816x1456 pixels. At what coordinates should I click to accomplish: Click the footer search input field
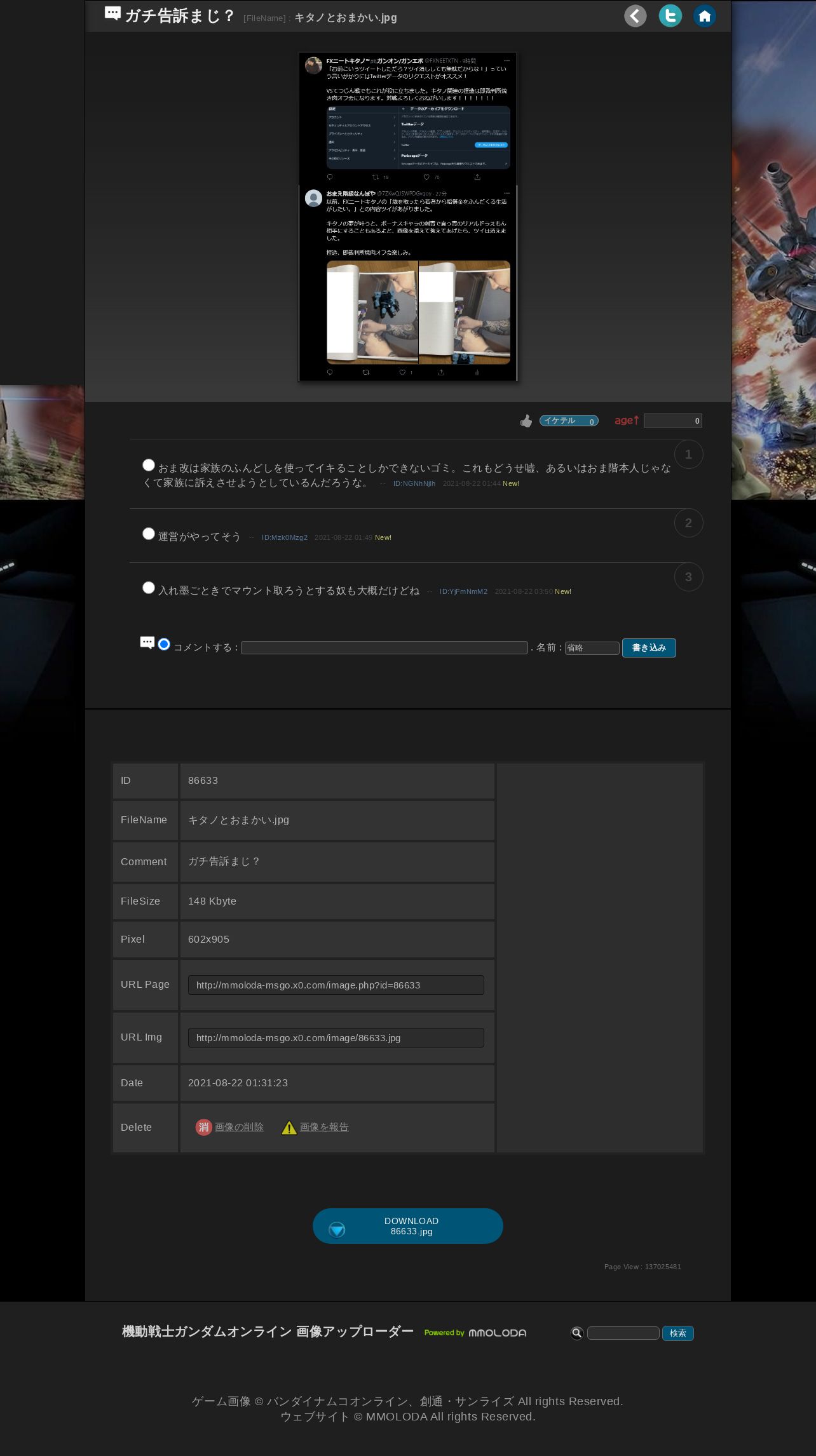(623, 1333)
